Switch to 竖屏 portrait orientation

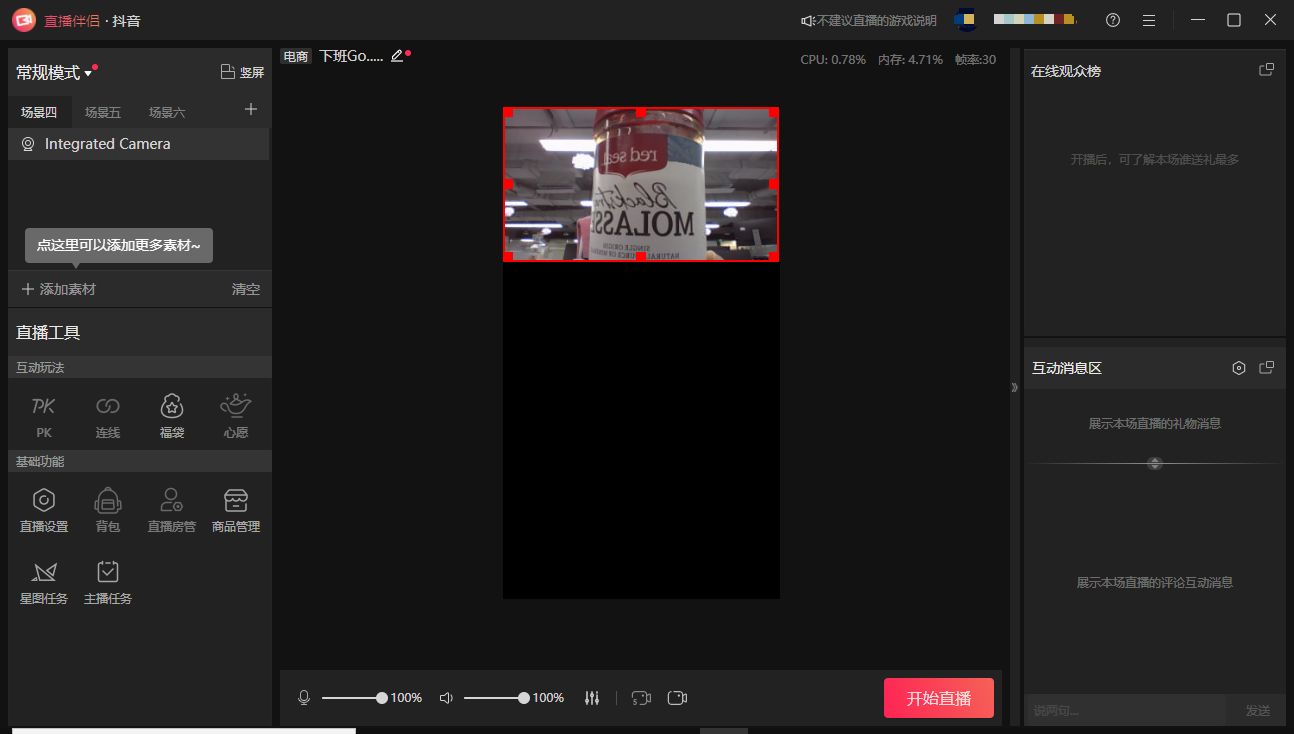[242, 72]
